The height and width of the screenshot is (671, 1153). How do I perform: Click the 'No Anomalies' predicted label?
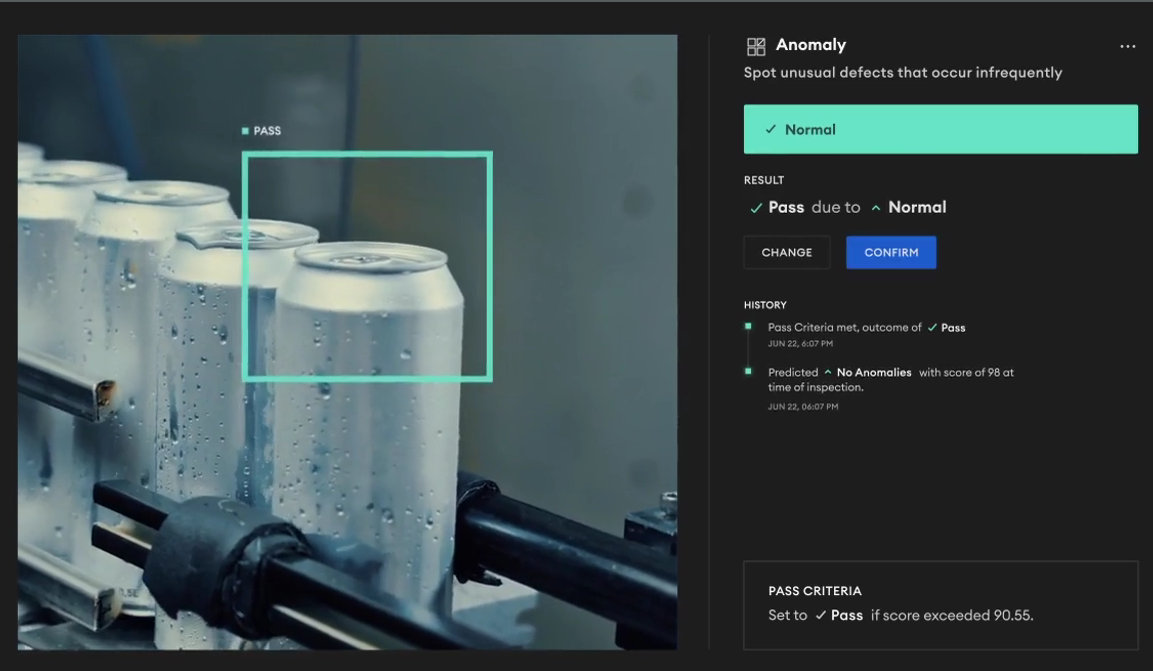[873, 373]
